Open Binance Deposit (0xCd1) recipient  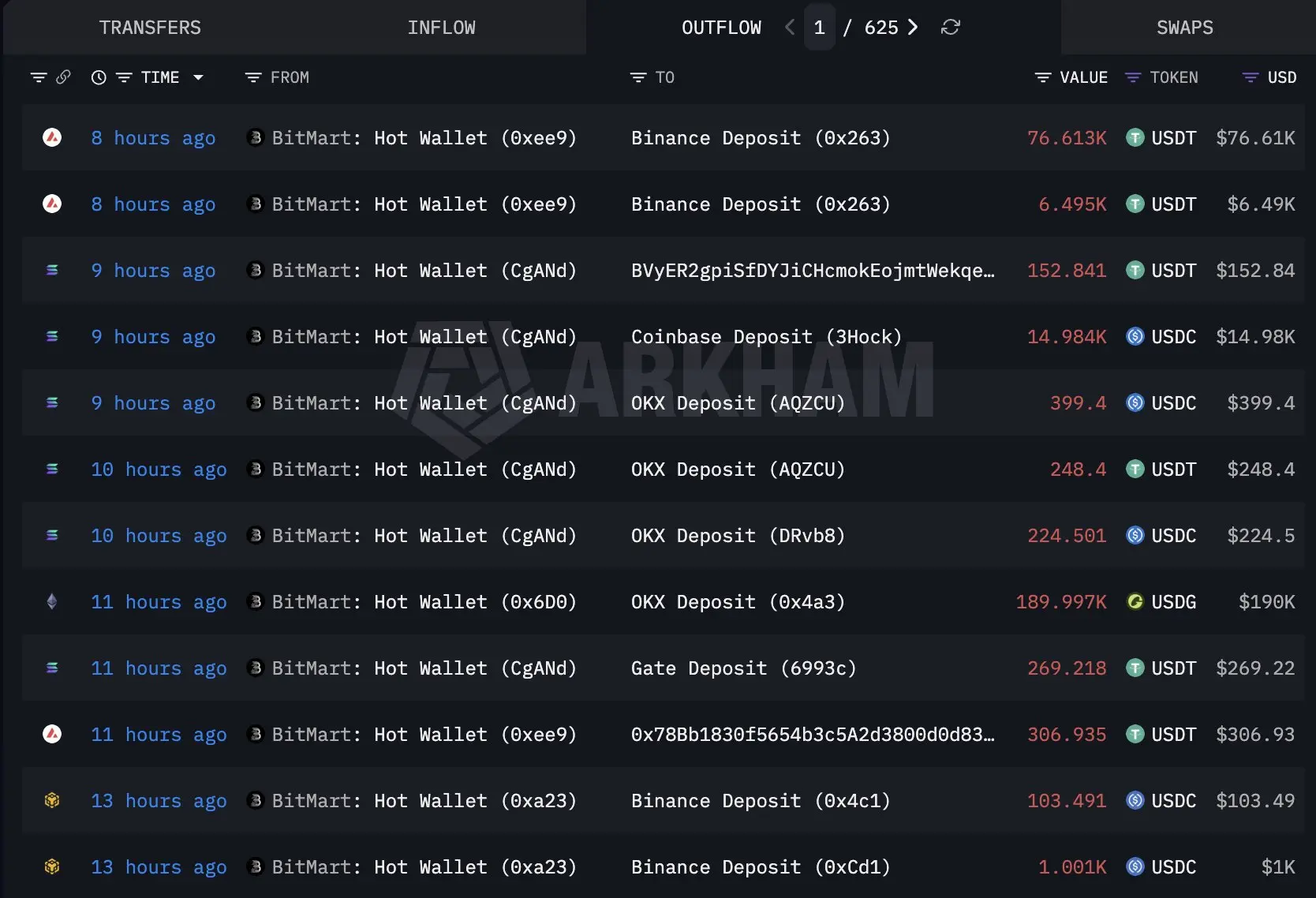(x=761, y=866)
